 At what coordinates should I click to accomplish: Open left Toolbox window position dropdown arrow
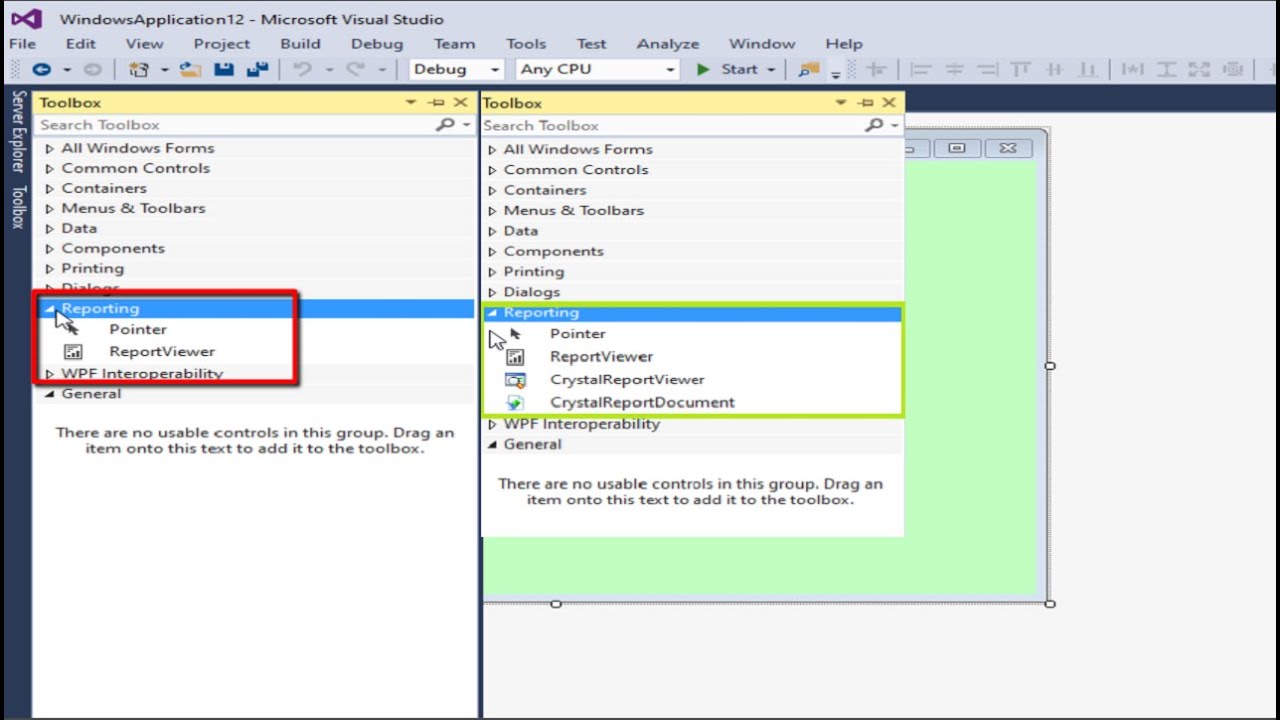point(411,102)
